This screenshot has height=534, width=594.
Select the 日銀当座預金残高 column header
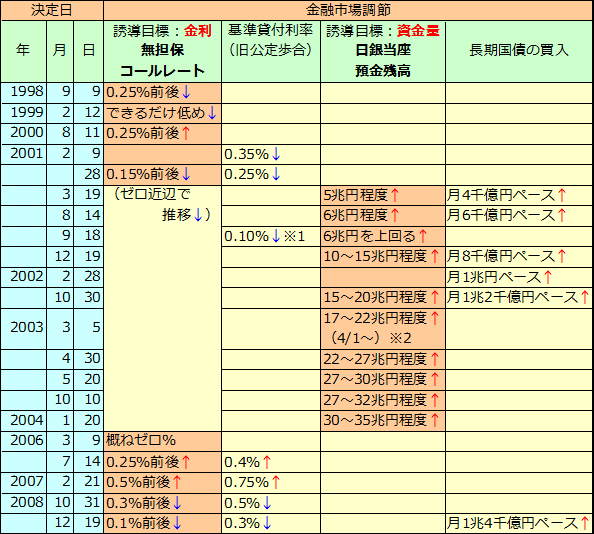(x=383, y=51)
